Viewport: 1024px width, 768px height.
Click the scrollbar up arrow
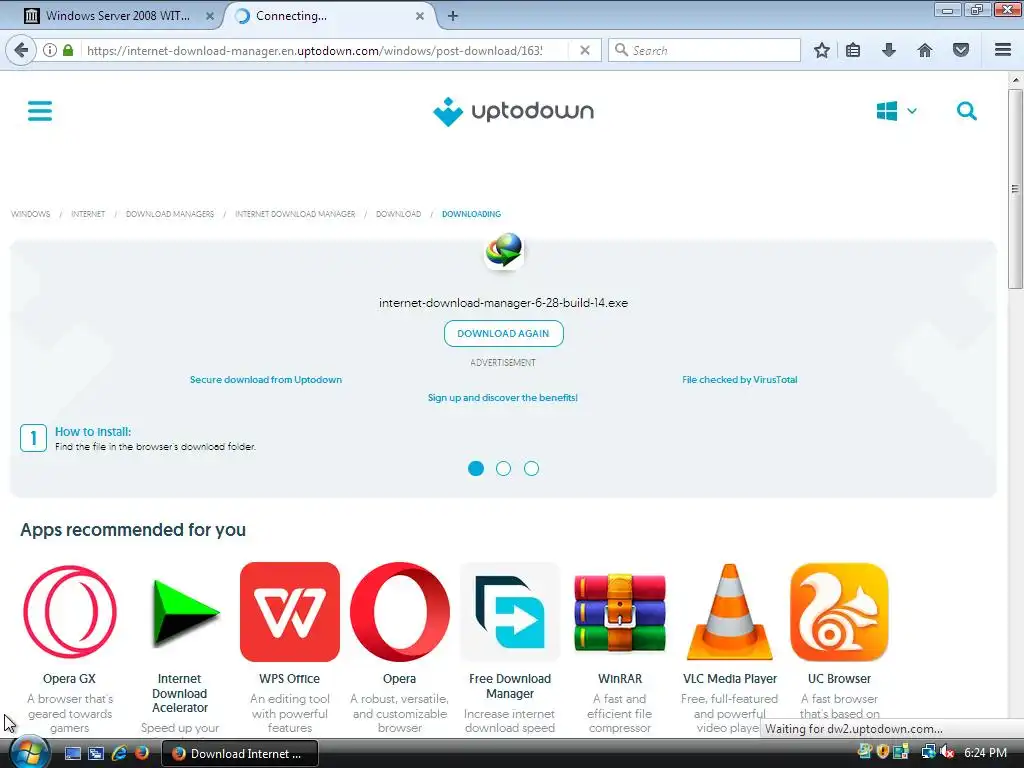1016,80
